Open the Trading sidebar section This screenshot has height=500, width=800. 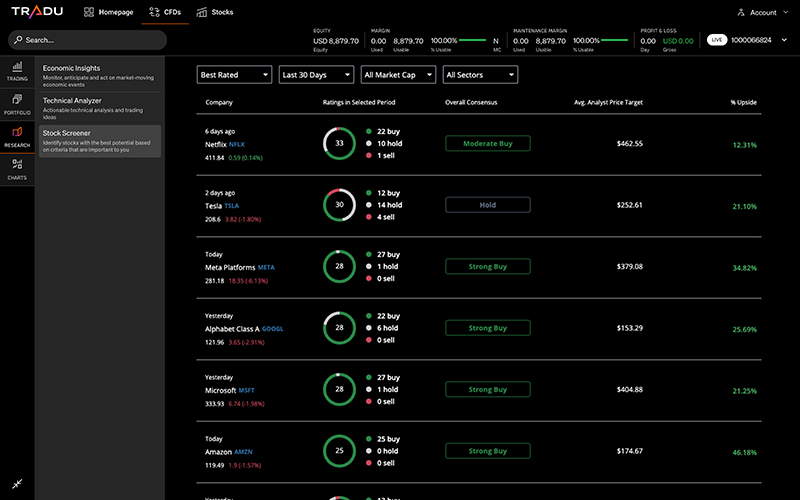click(17, 71)
